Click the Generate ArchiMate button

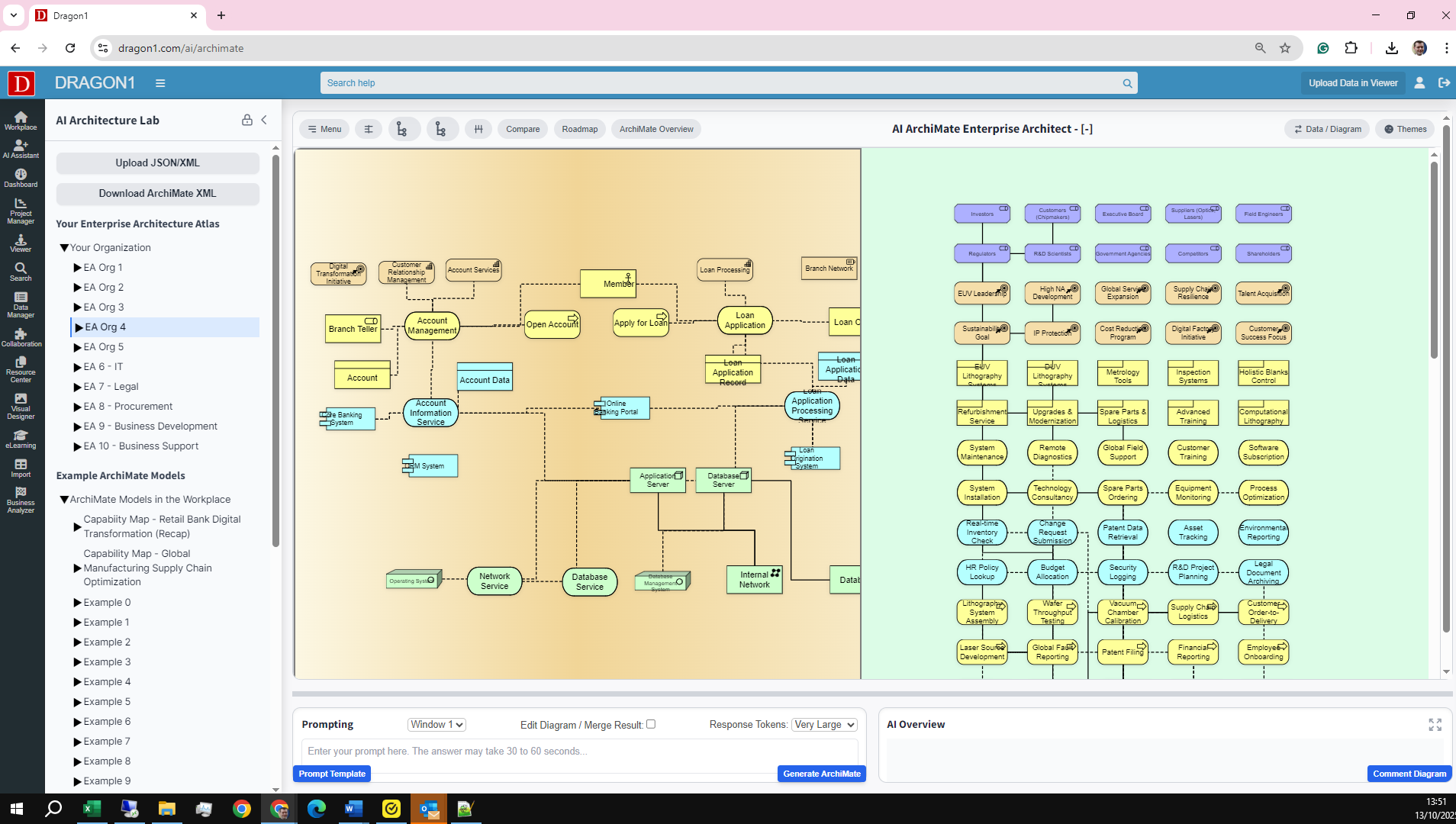tap(821, 774)
